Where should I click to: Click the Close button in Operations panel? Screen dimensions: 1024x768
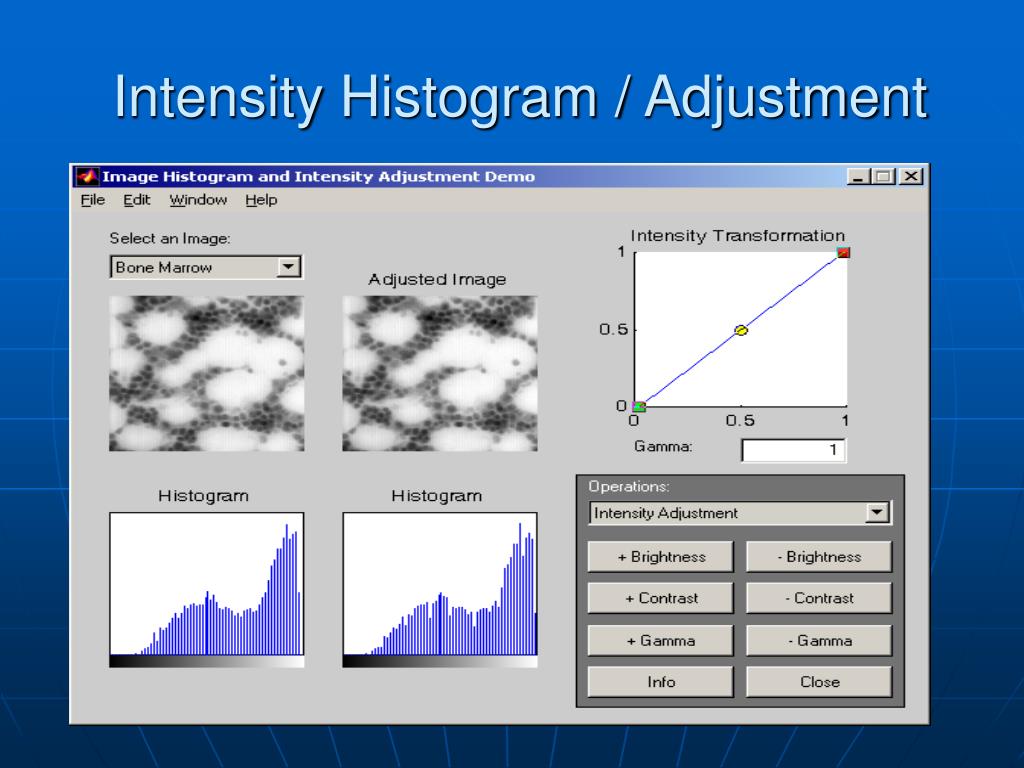coord(819,682)
